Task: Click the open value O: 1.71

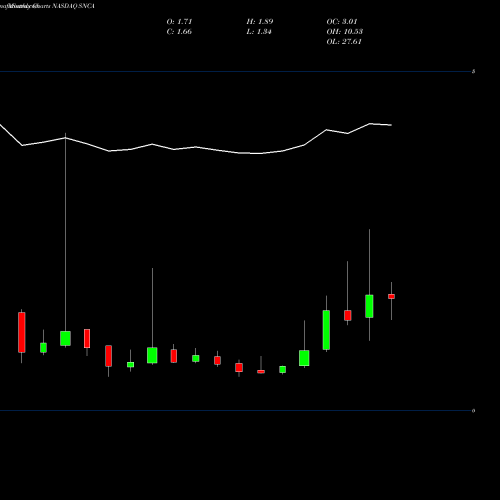Action: 179,22
